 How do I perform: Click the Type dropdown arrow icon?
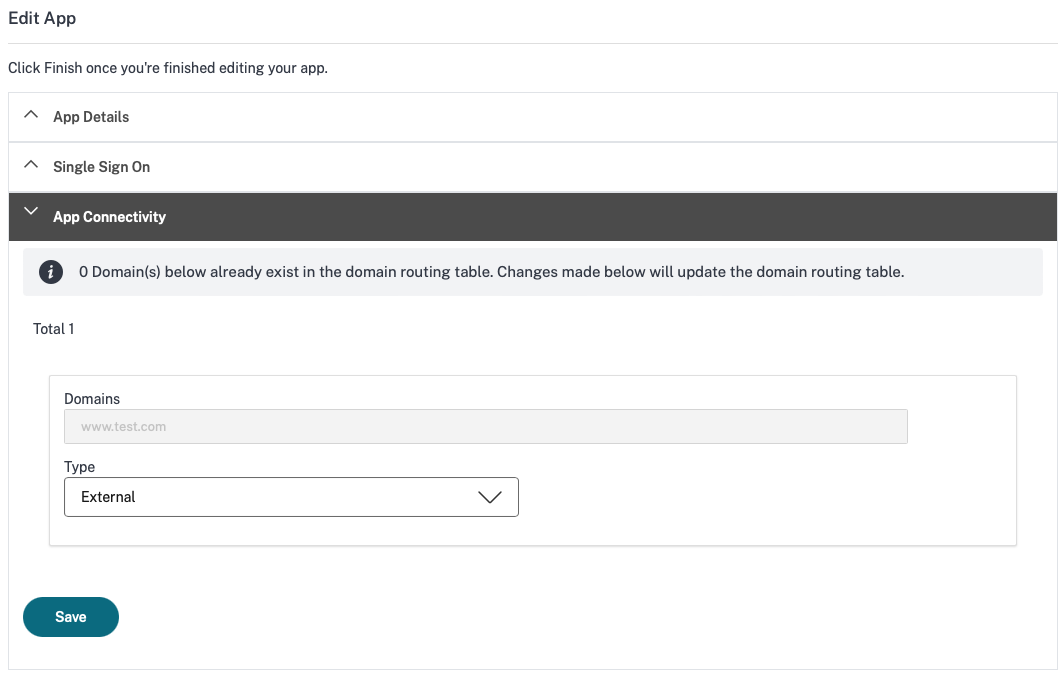coord(490,497)
